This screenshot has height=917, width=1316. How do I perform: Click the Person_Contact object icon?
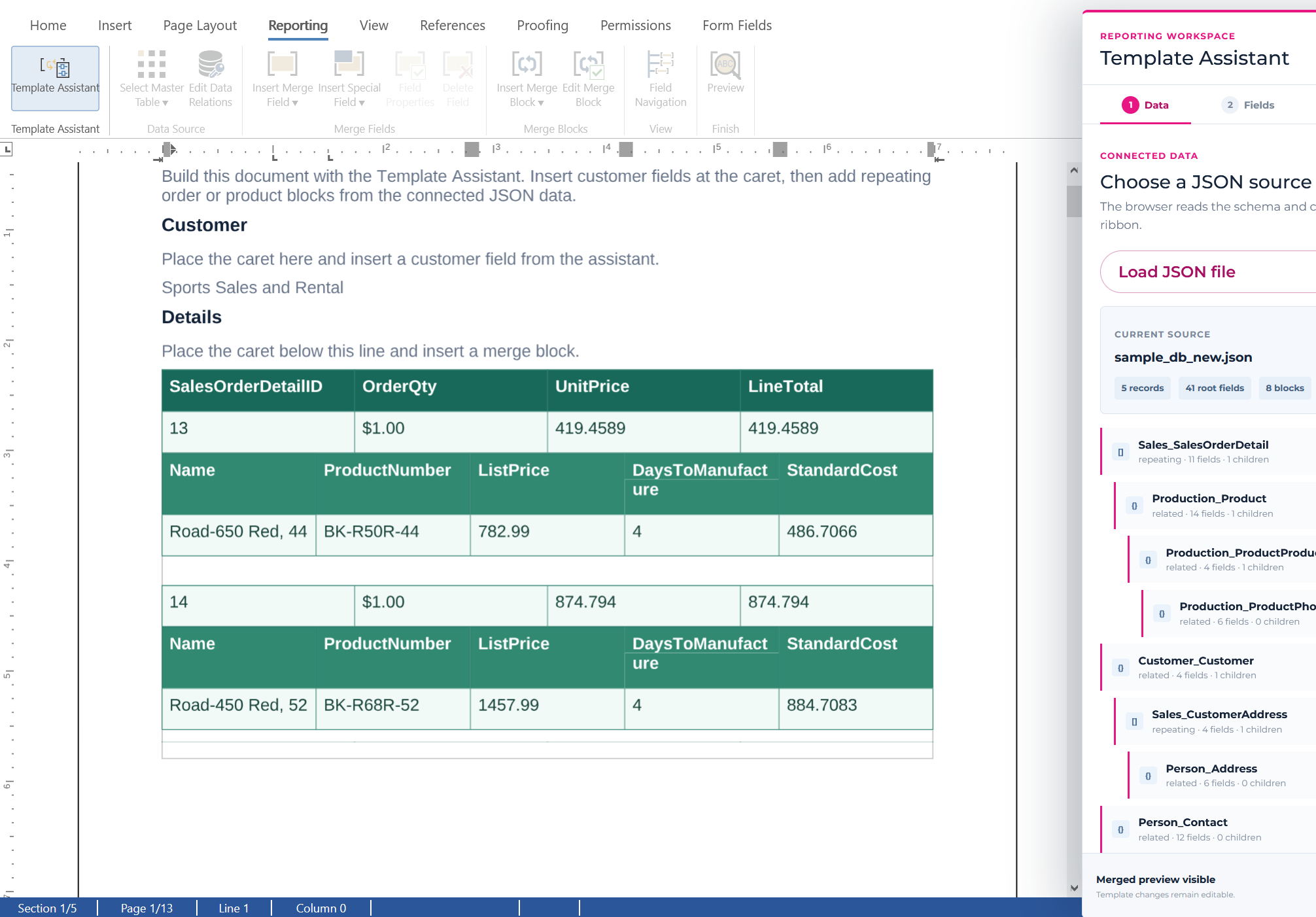pyautogui.click(x=1120, y=829)
